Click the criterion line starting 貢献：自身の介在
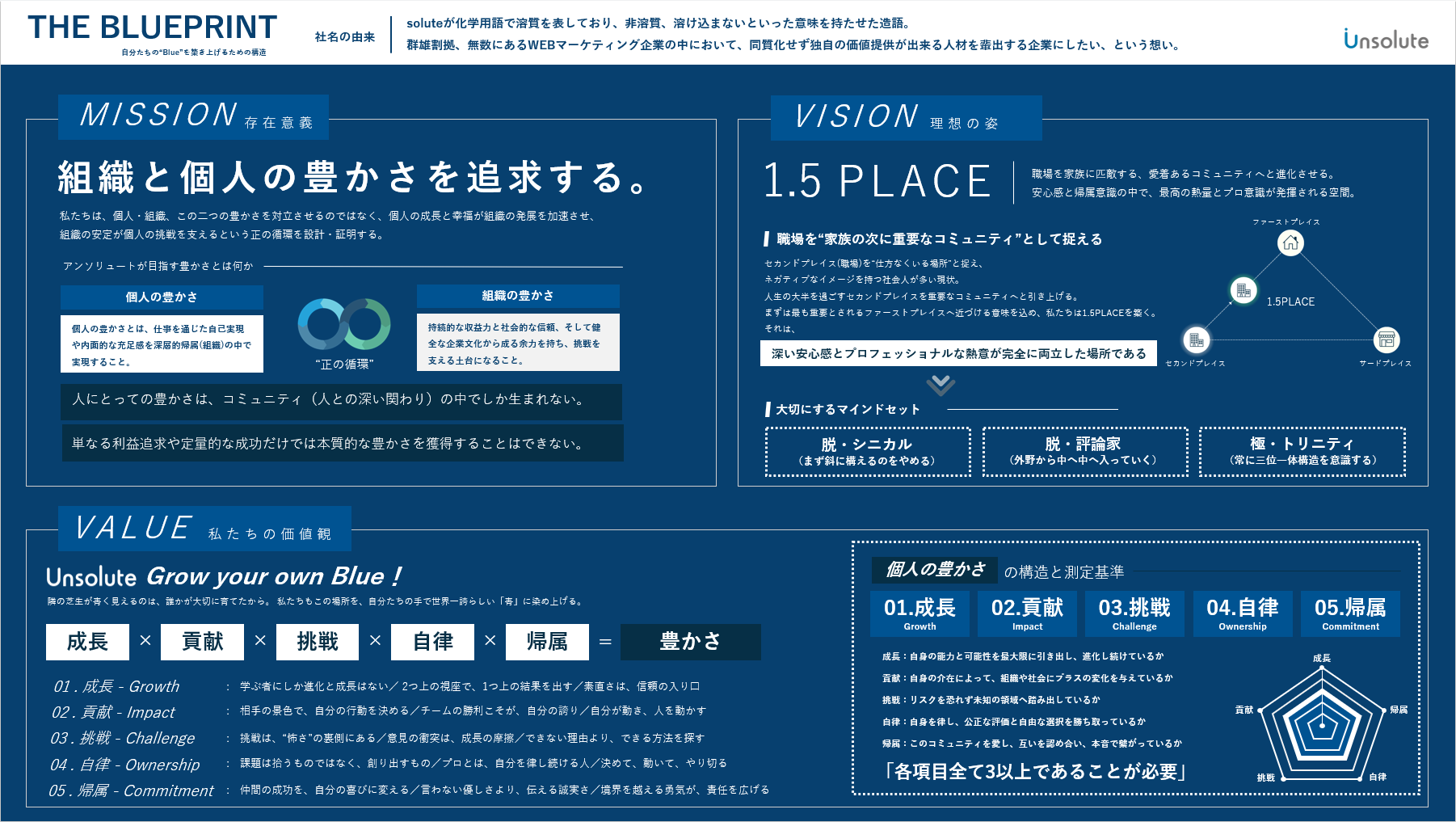 pyautogui.click(x=1027, y=678)
